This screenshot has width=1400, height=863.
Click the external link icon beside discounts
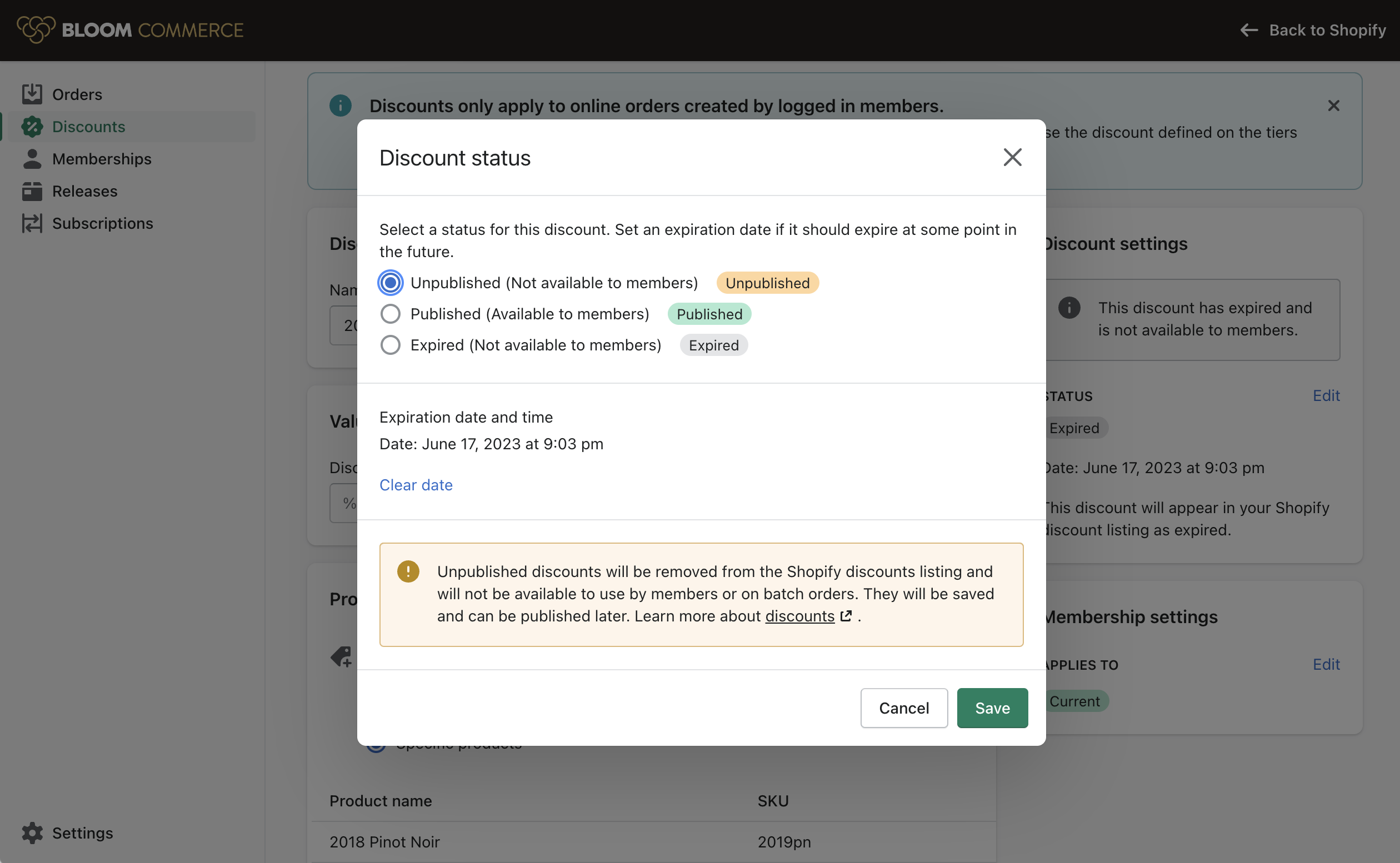point(846,616)
